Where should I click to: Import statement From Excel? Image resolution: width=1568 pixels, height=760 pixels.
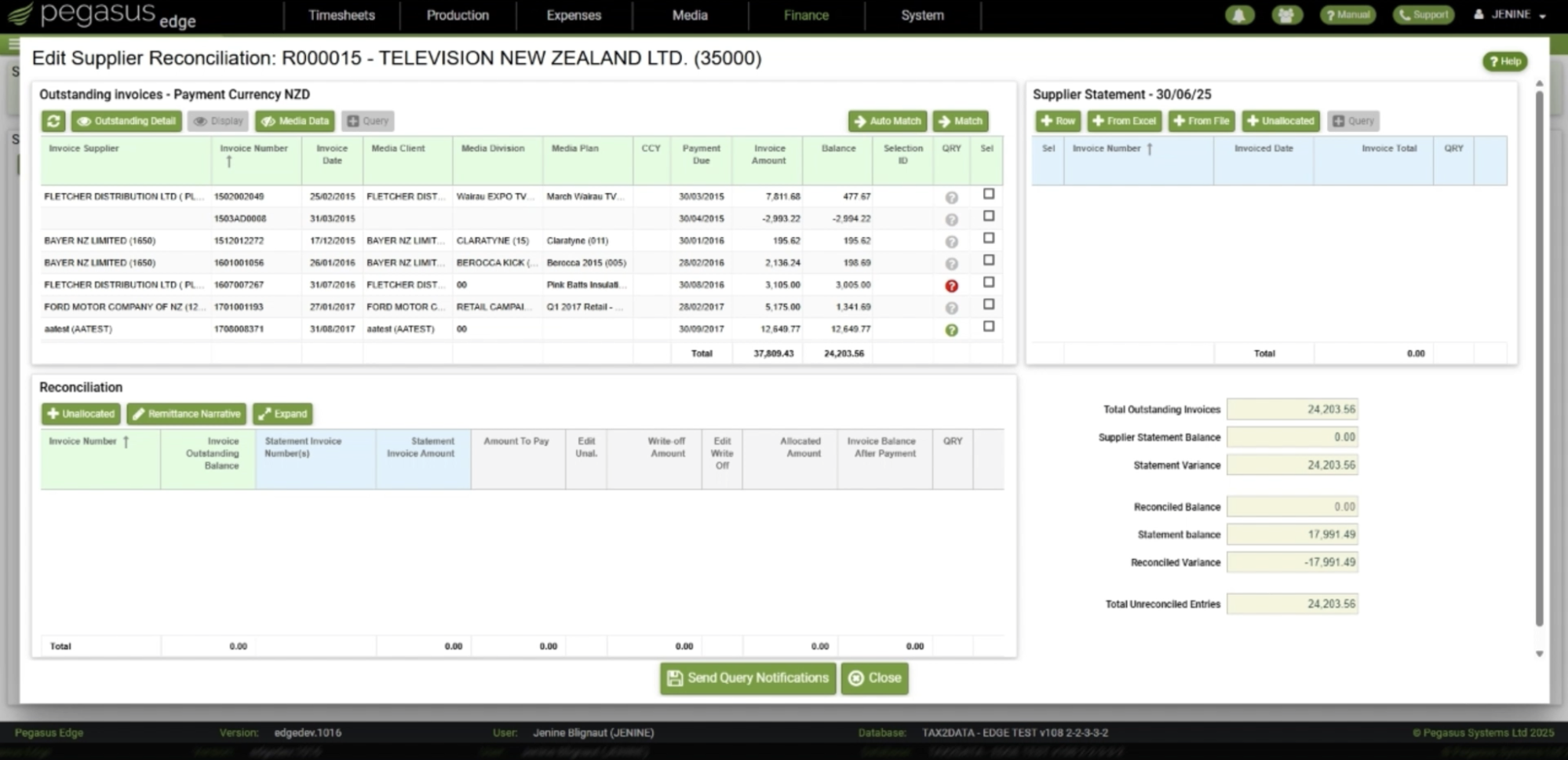coord(1124,121)
